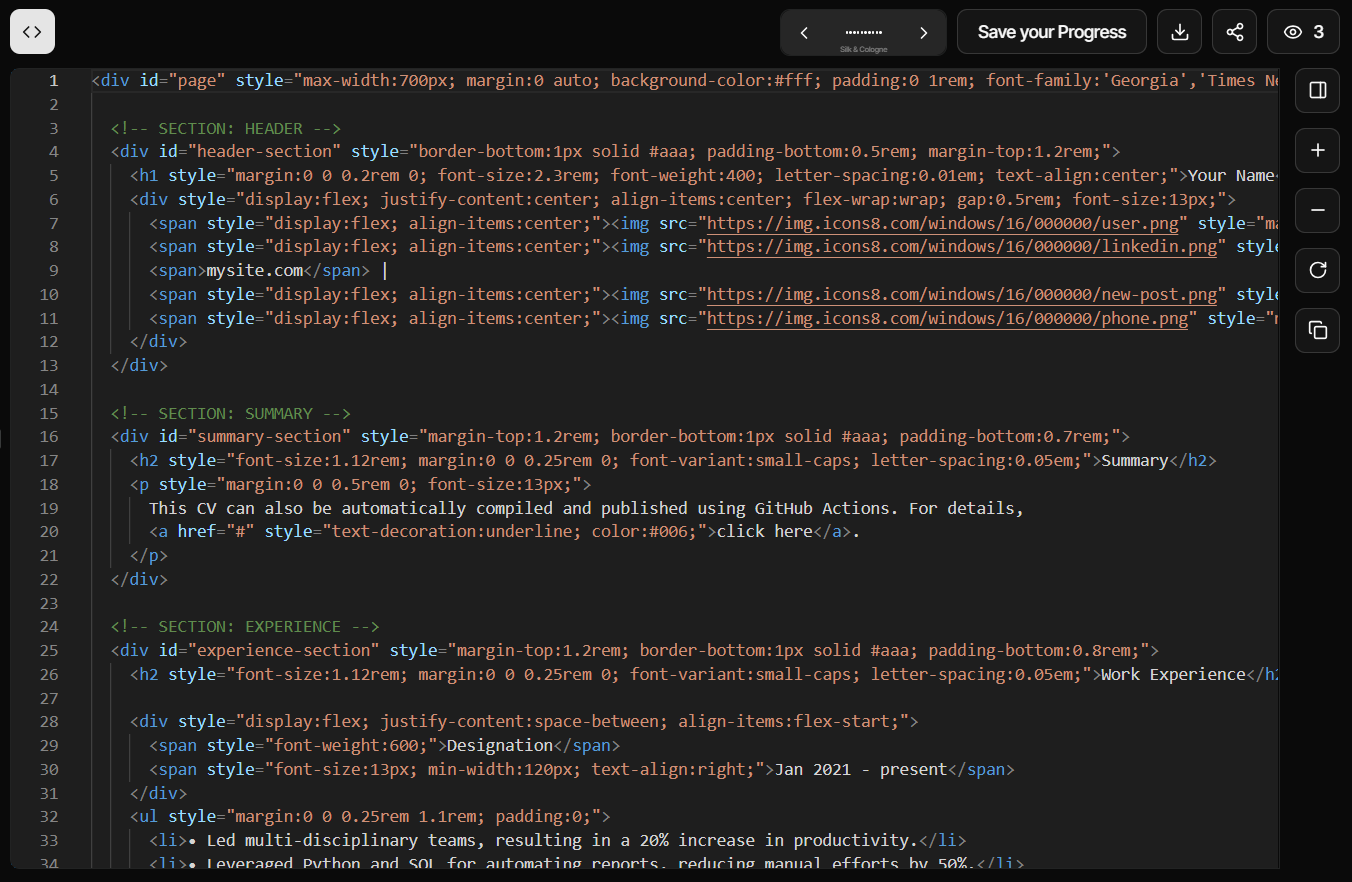The height and width of the screenshot is (882, 1352).
Task: Click 'Work Experience' text on line 26
Action: 1173,675
